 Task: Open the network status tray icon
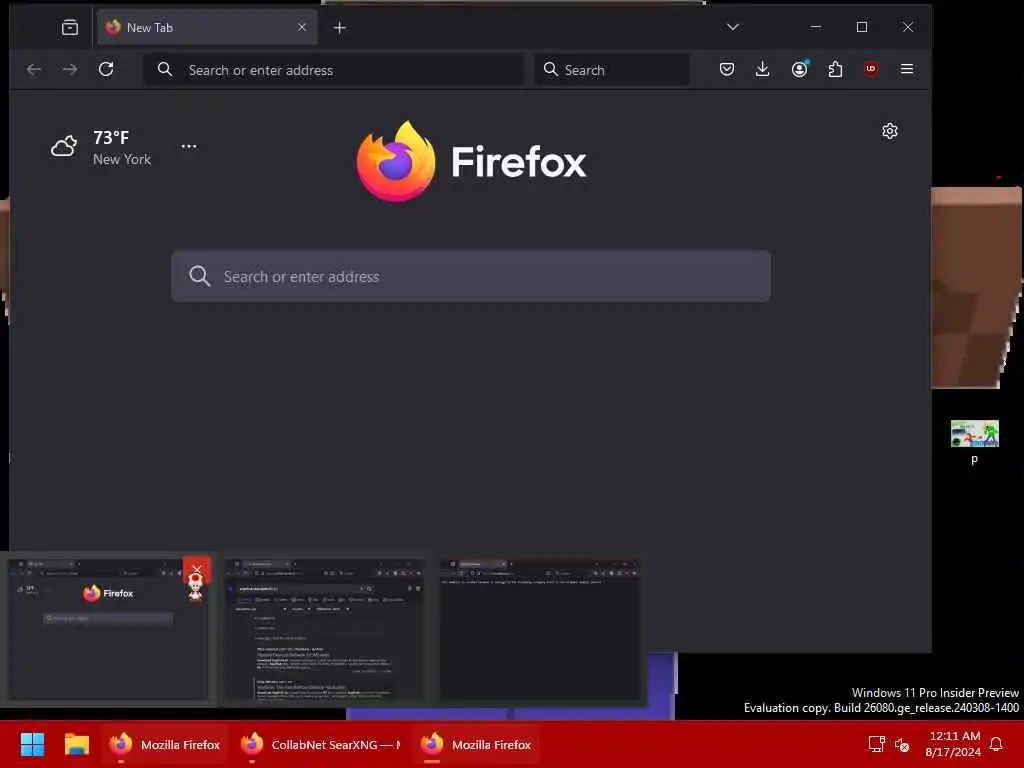tap(876, 744)
